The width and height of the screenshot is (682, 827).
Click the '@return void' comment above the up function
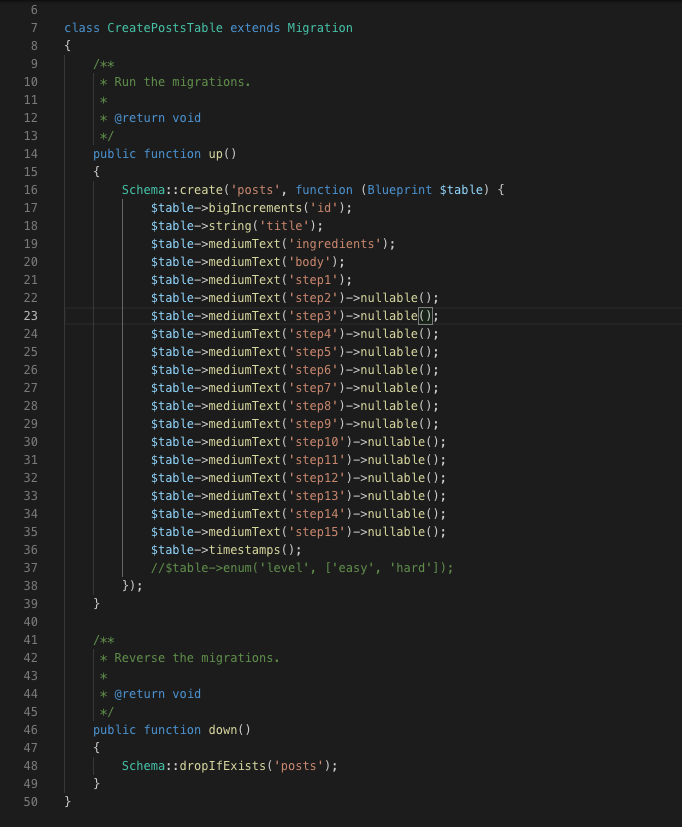[x=156, y=118]
